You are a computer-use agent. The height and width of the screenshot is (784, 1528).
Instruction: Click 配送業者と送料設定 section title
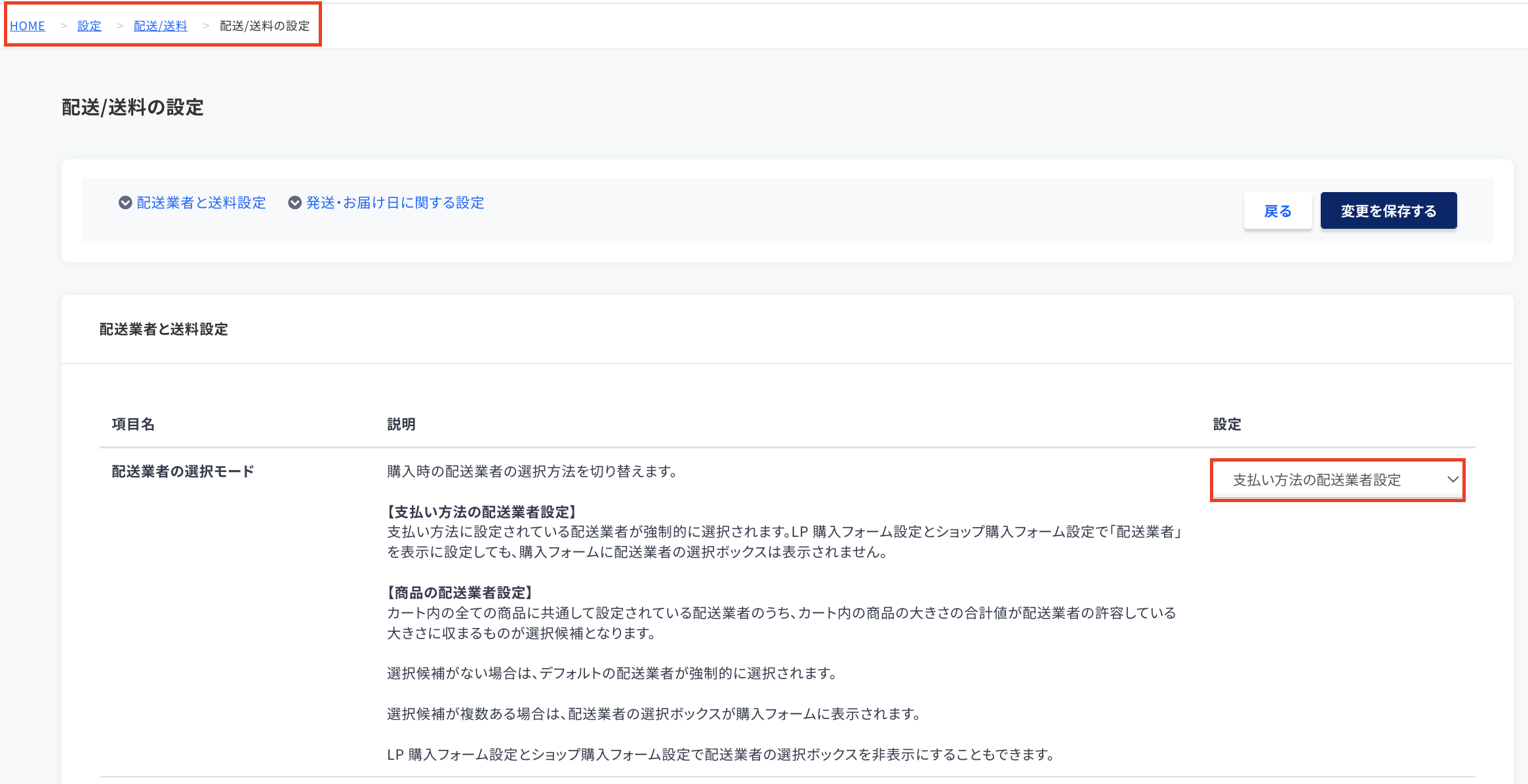(164, 329)
